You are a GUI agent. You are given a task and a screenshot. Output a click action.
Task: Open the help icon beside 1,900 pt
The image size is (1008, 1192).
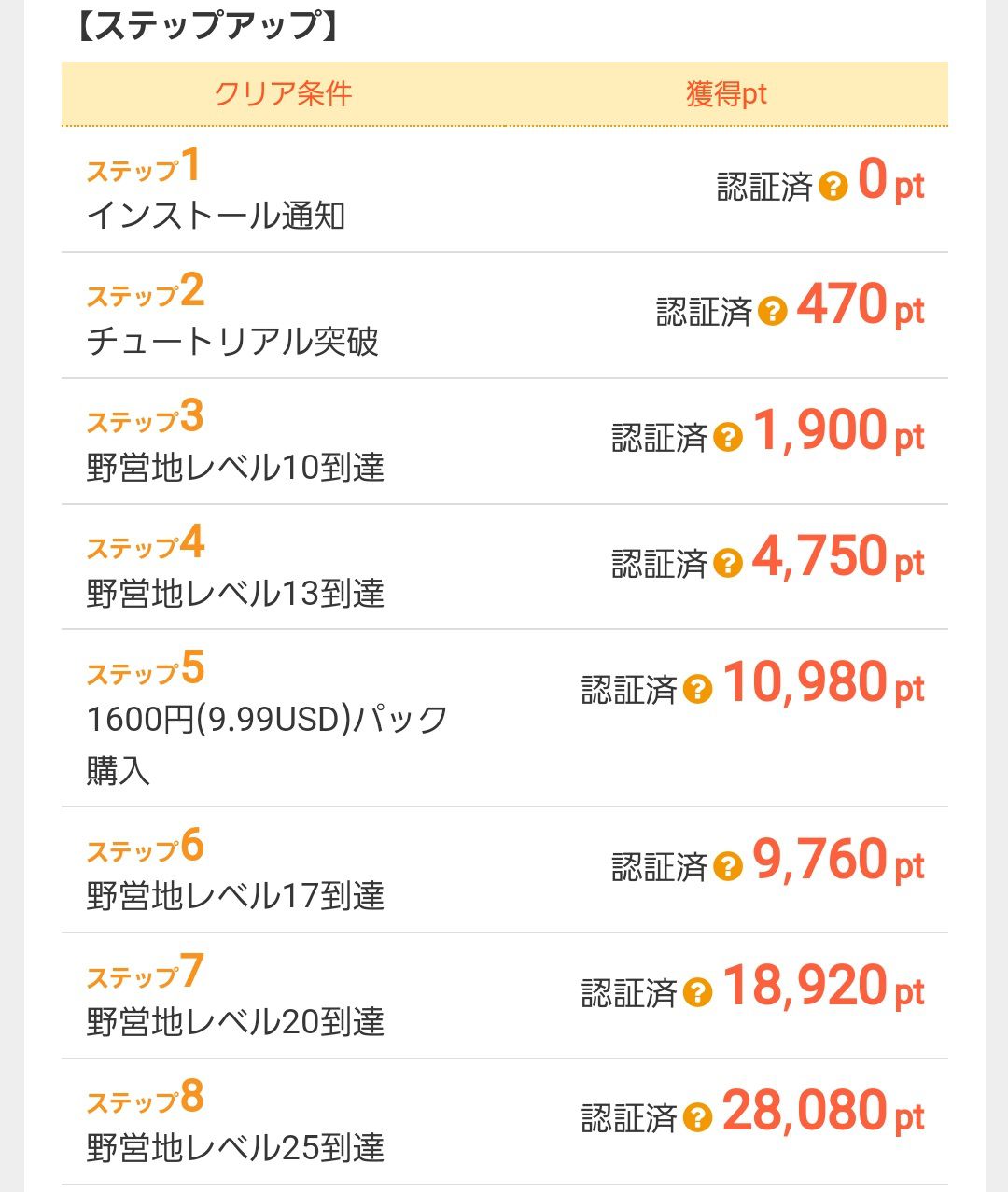pyautogui.click(x=727, y=437)
